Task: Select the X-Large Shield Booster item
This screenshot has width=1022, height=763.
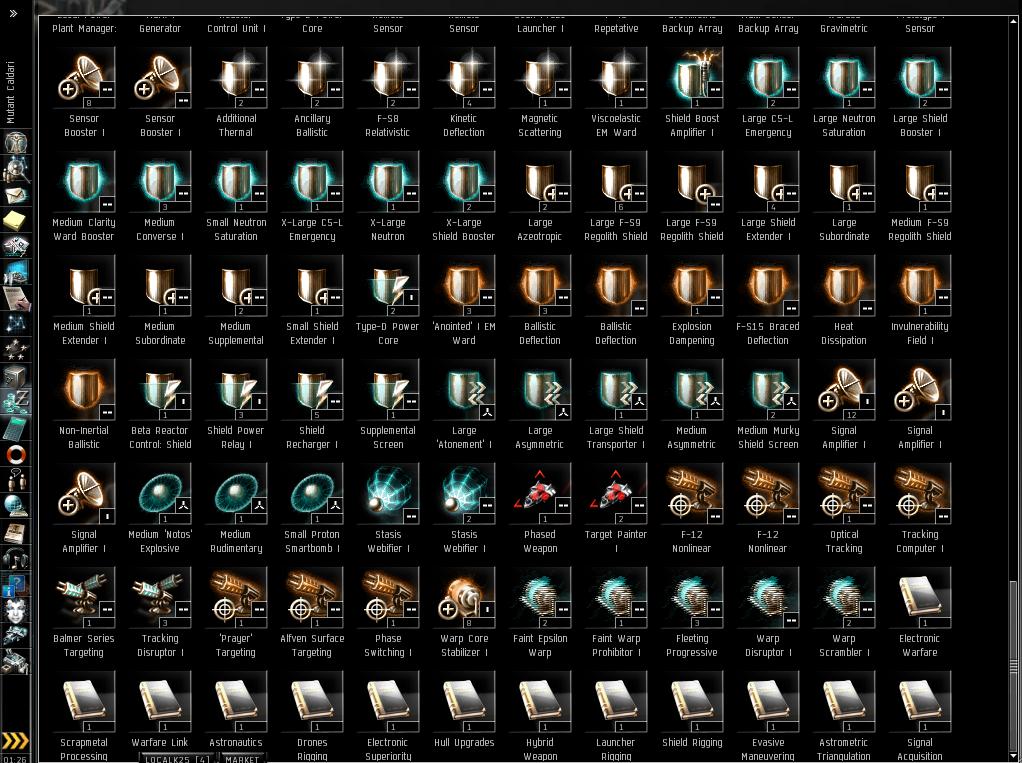Action: [464, 181]
